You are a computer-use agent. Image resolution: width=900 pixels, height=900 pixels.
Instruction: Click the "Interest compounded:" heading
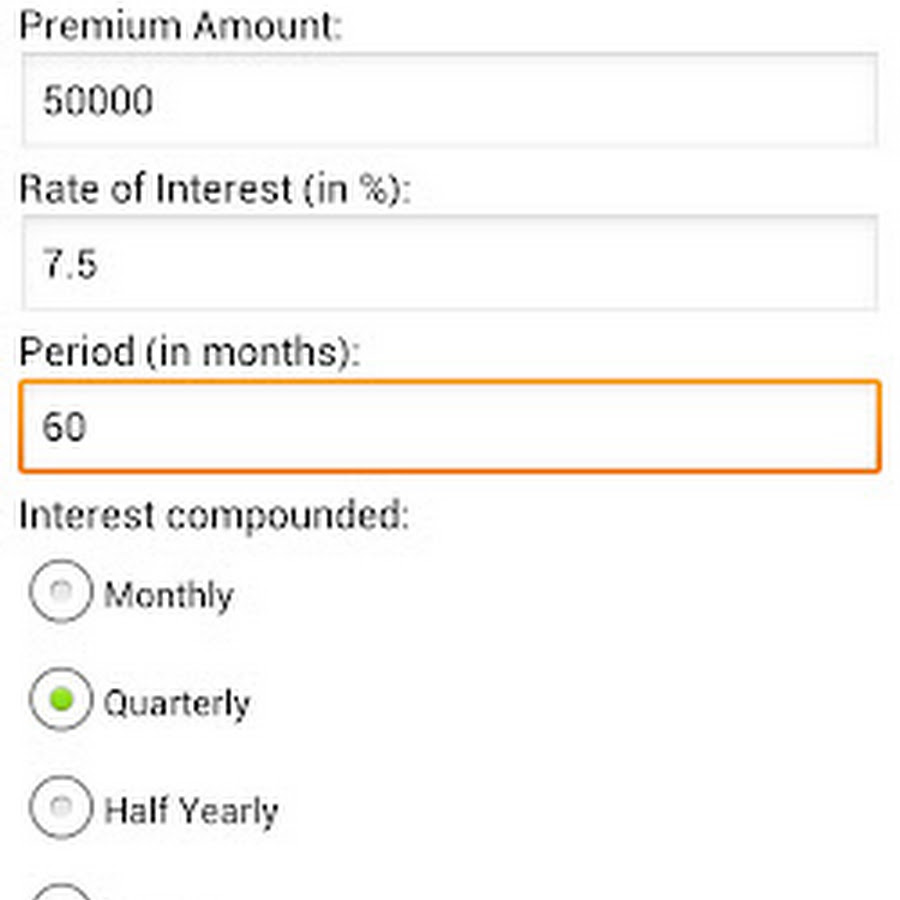[x=214, y=515]
